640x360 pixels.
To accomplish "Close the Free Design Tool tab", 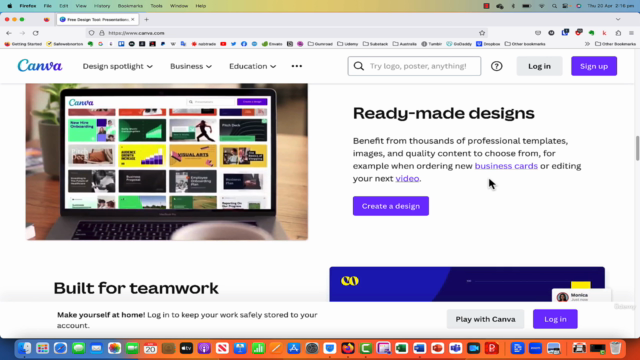I will (133, 19).
